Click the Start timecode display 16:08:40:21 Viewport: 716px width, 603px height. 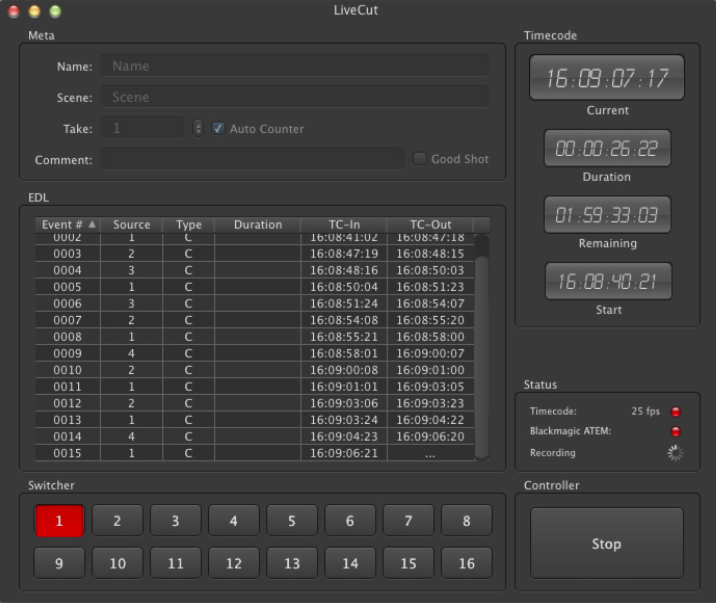608,281
